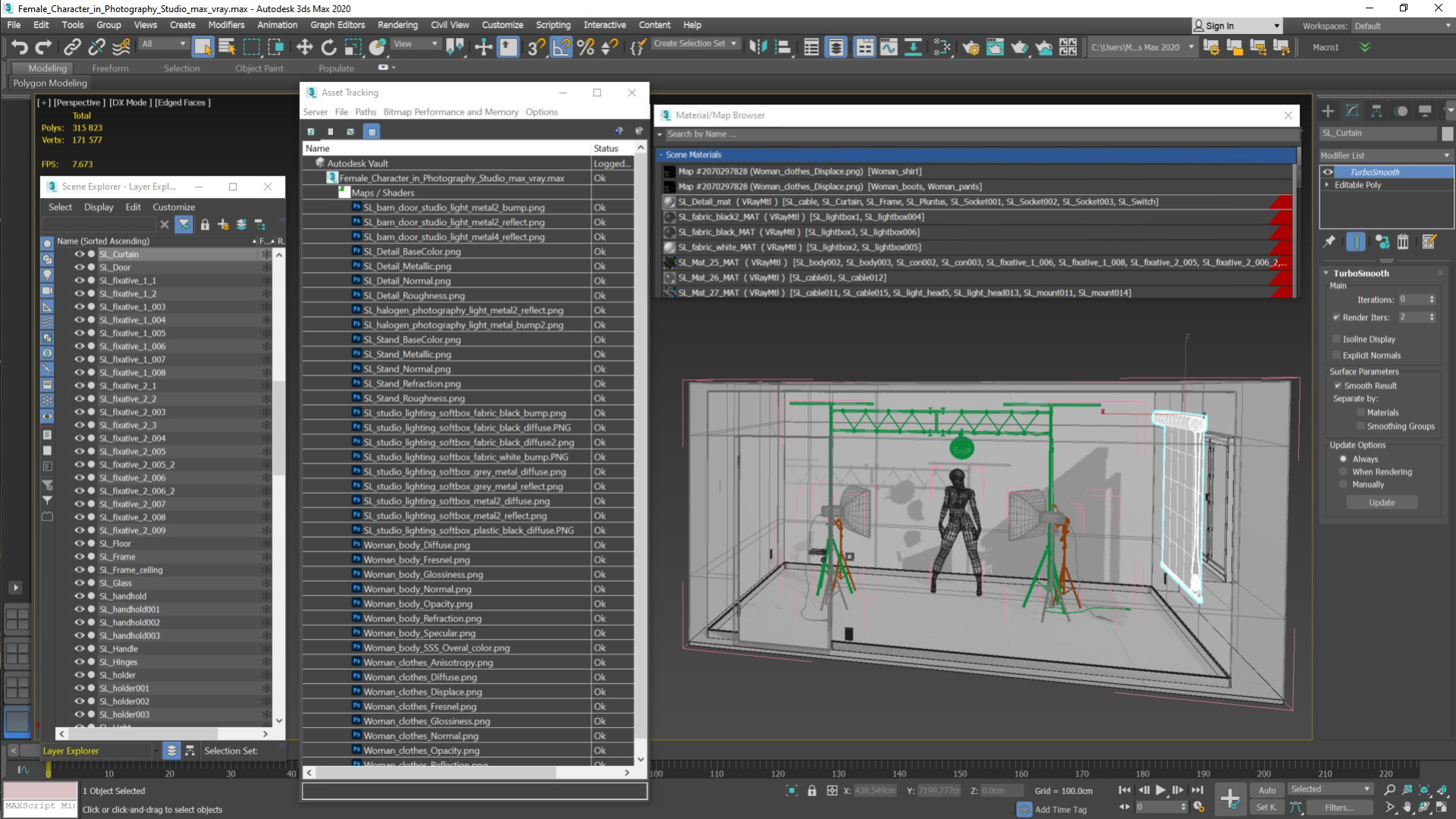Open Create Selection Set dropdown
Image resolution: width=1456 pixels, height=819 pixels.
click(695, 44)
